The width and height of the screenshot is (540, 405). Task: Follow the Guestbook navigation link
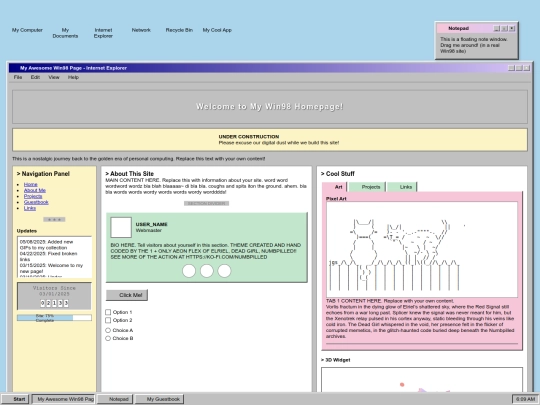click(36, 202)
